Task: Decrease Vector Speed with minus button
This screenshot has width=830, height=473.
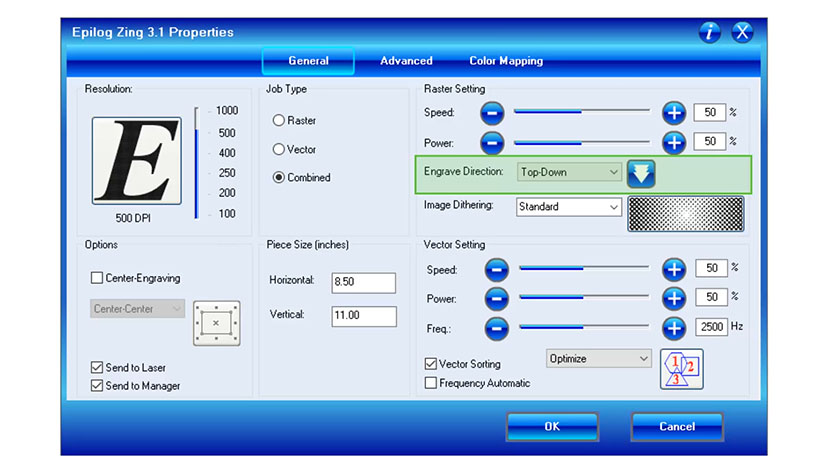Action: [x=497, y=269]
